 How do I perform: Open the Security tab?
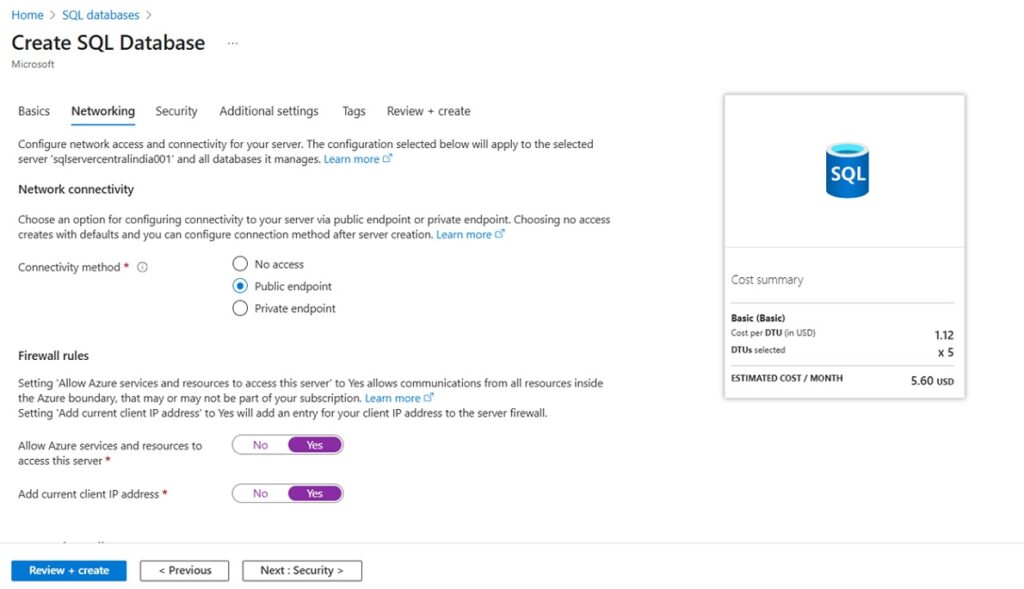tap(176, 111)
